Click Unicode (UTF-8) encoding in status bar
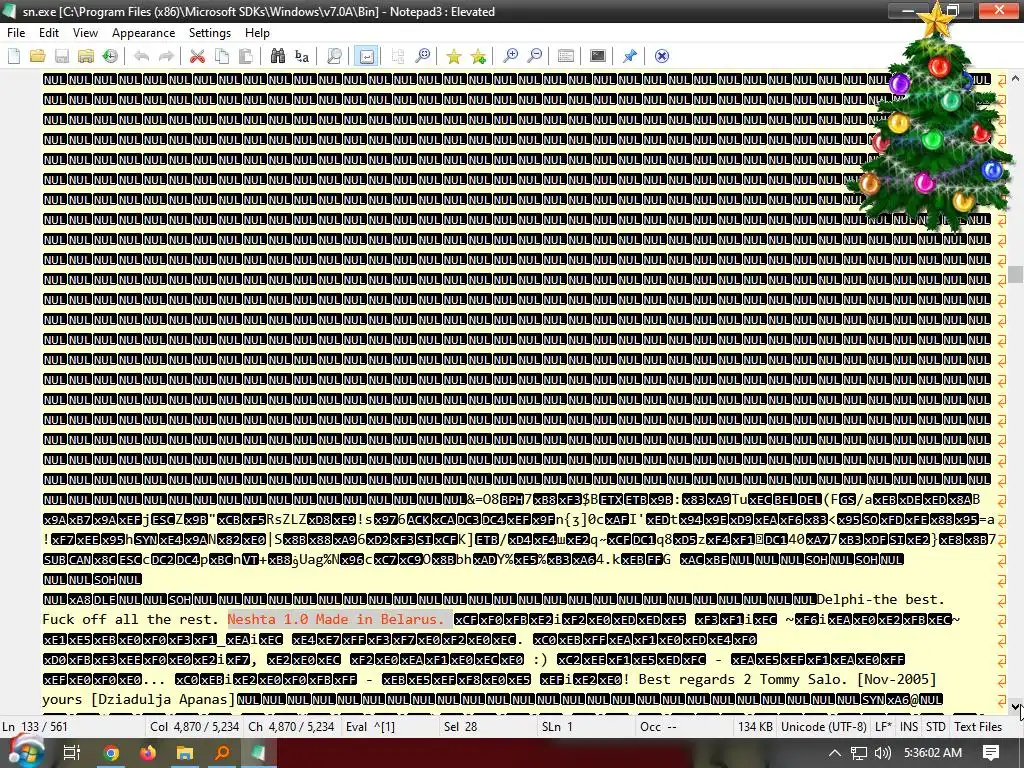 point(824,727)
